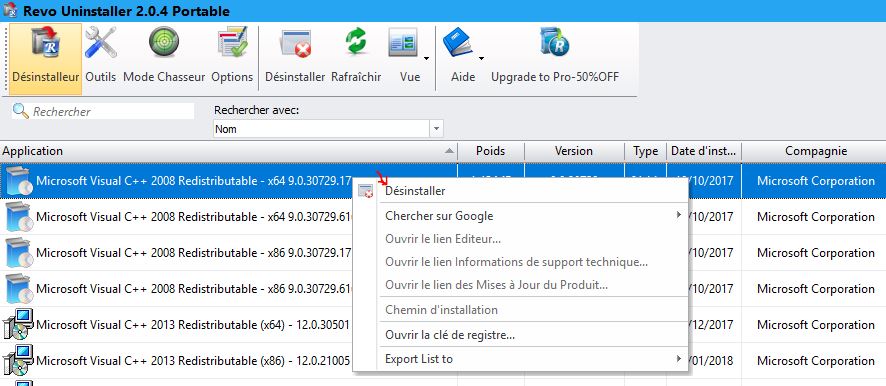The image size is (886, 386).
Task: Toggle the Application column sort arrow
Action: pos(449,151)
